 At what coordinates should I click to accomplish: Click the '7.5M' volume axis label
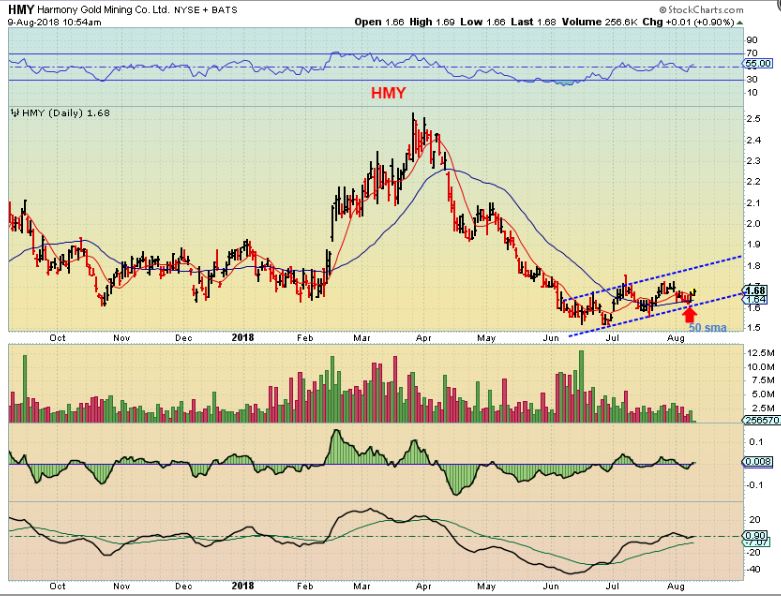tap(763, 380)
